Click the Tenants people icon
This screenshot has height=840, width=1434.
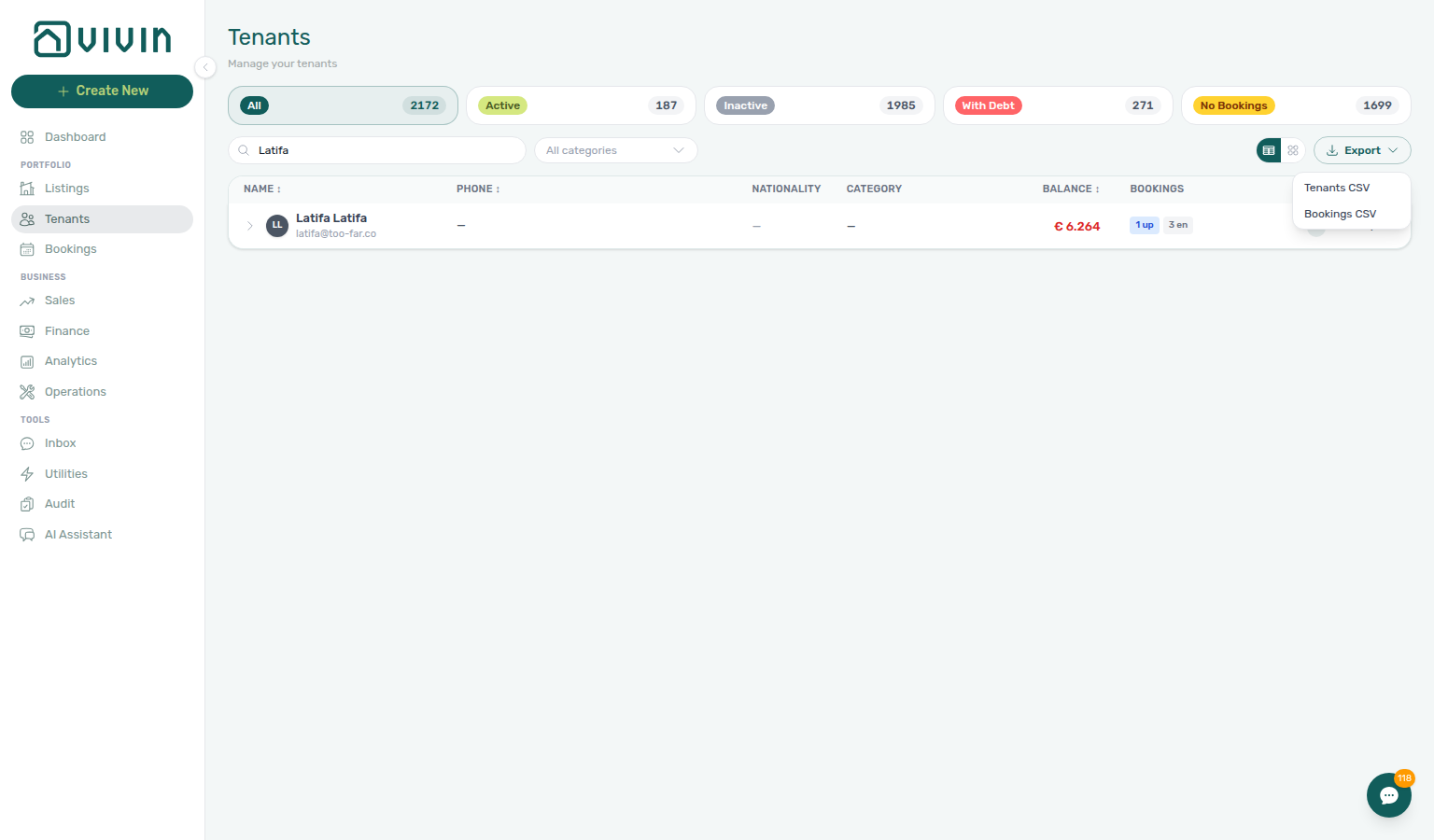point(27,219)
